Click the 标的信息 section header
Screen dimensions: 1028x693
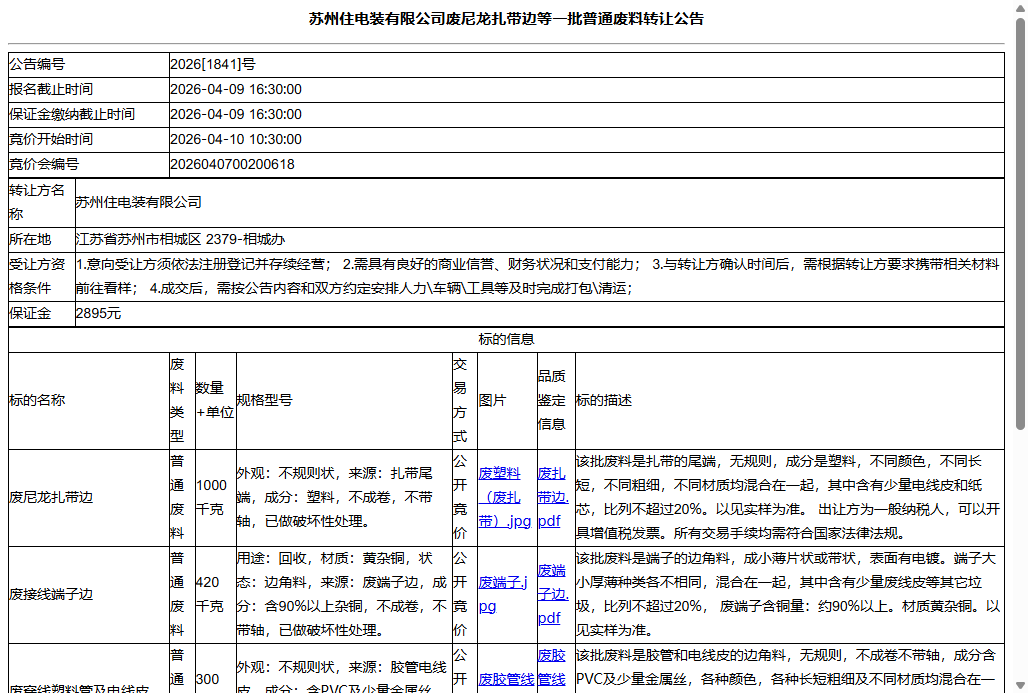506,339
